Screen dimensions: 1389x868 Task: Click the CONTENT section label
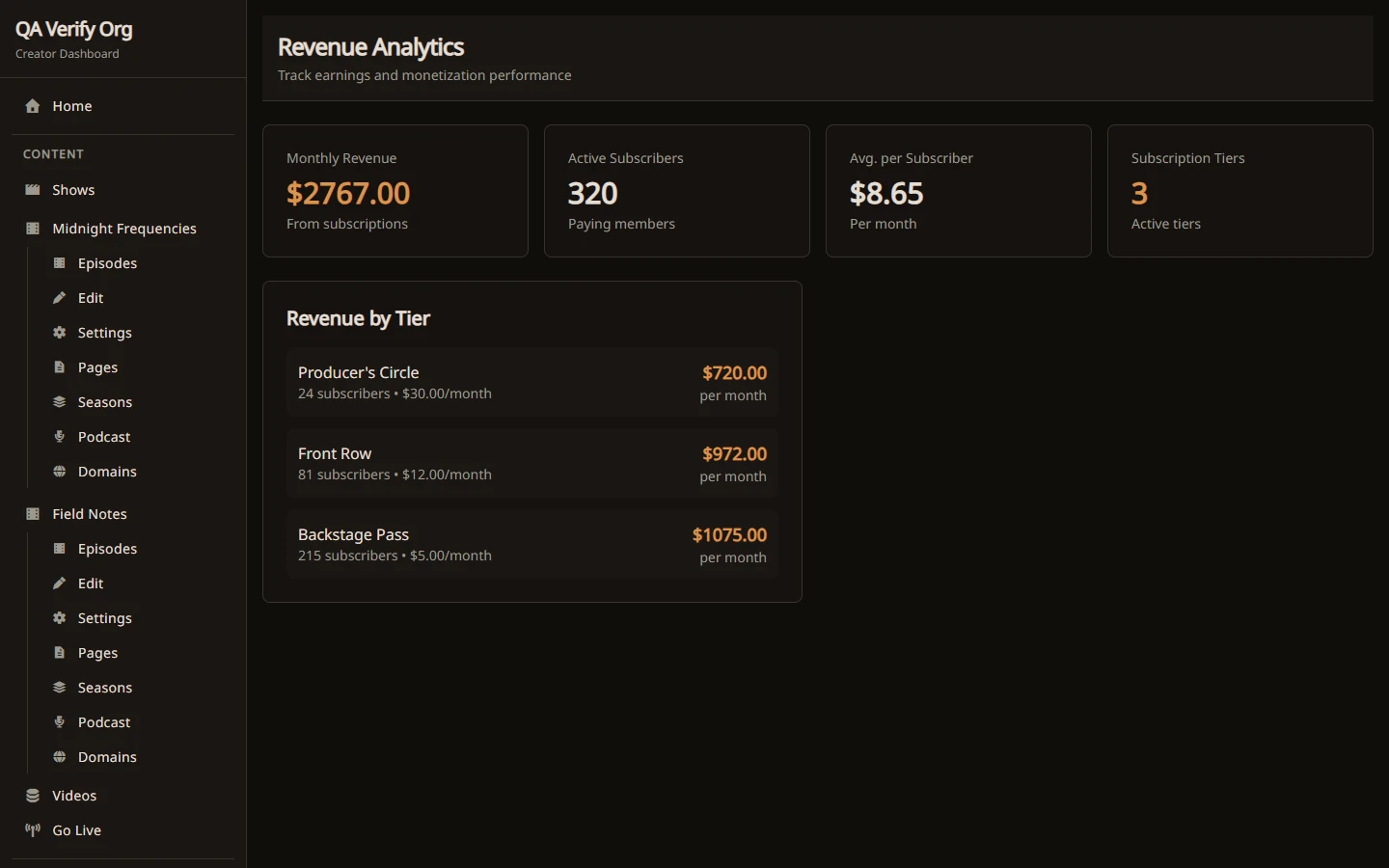pos(53,154)
